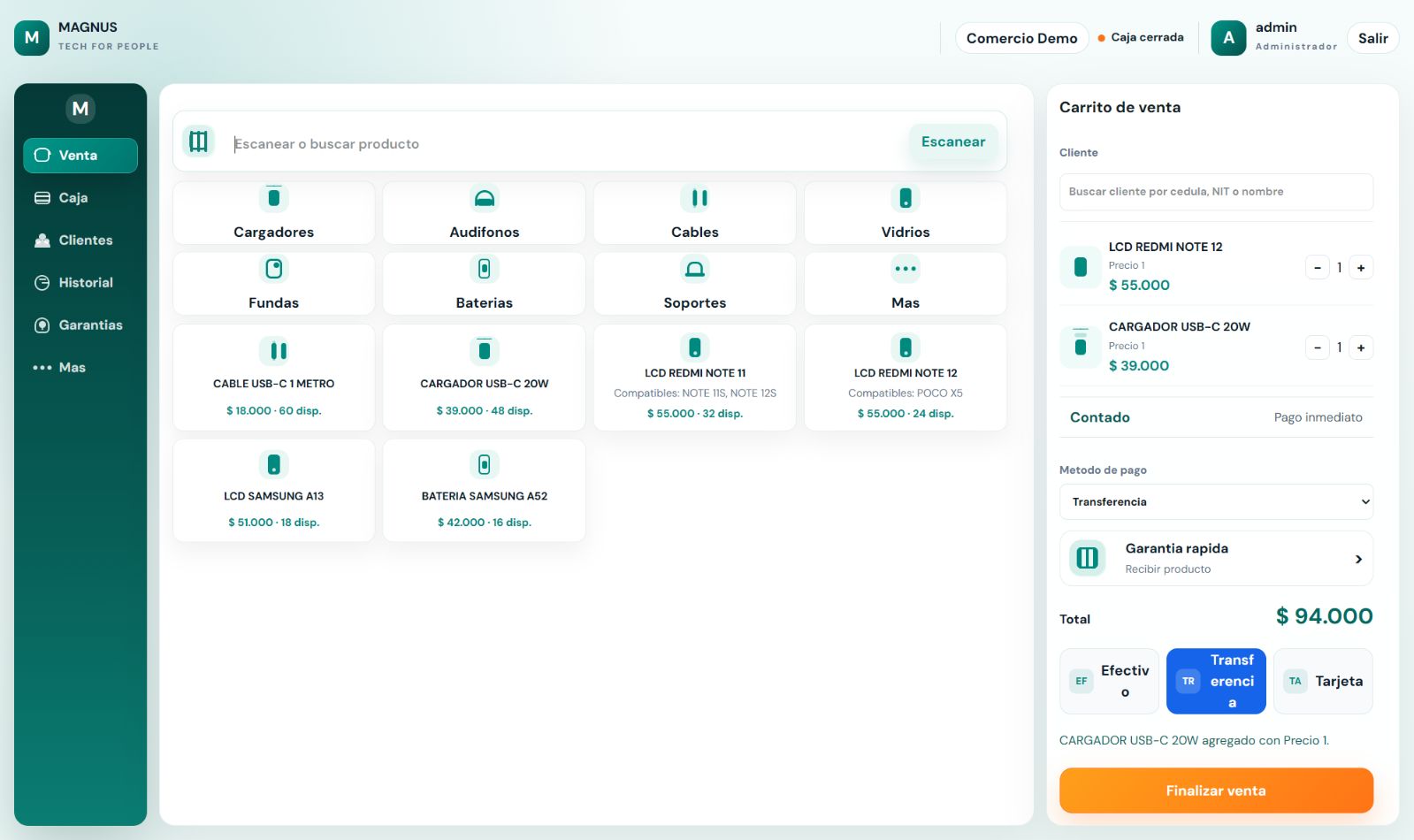Click Finalizar venta button
Image resolution: width=1414 pixels, height=840 pixels.
click(1216, 790)
